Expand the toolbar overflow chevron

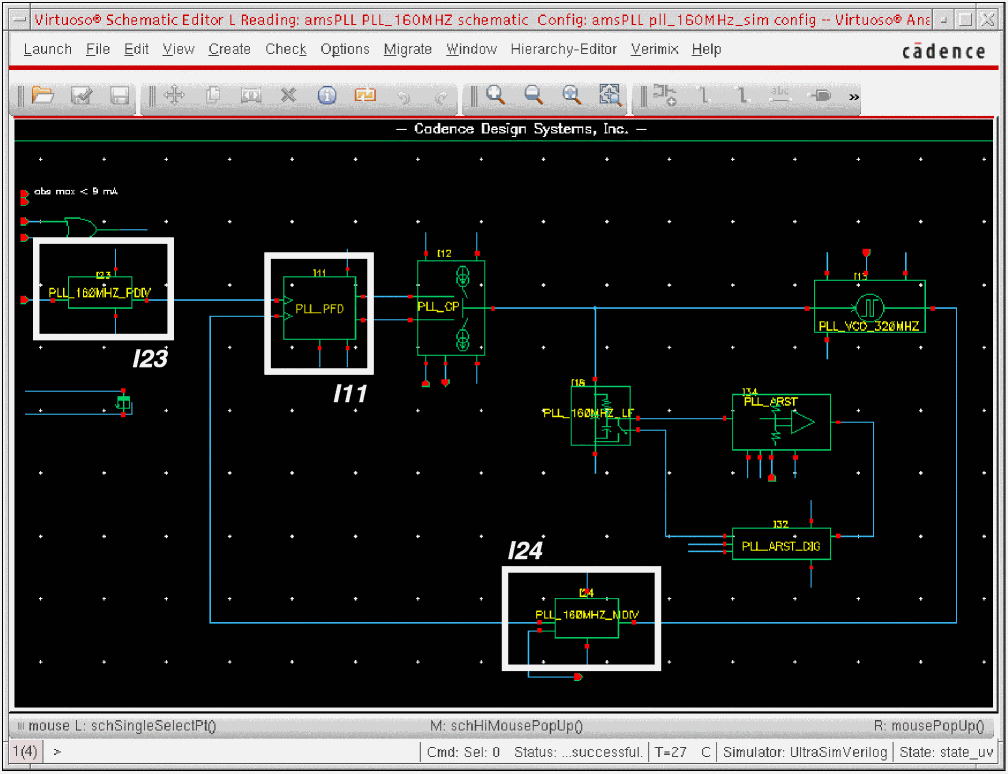854,97
